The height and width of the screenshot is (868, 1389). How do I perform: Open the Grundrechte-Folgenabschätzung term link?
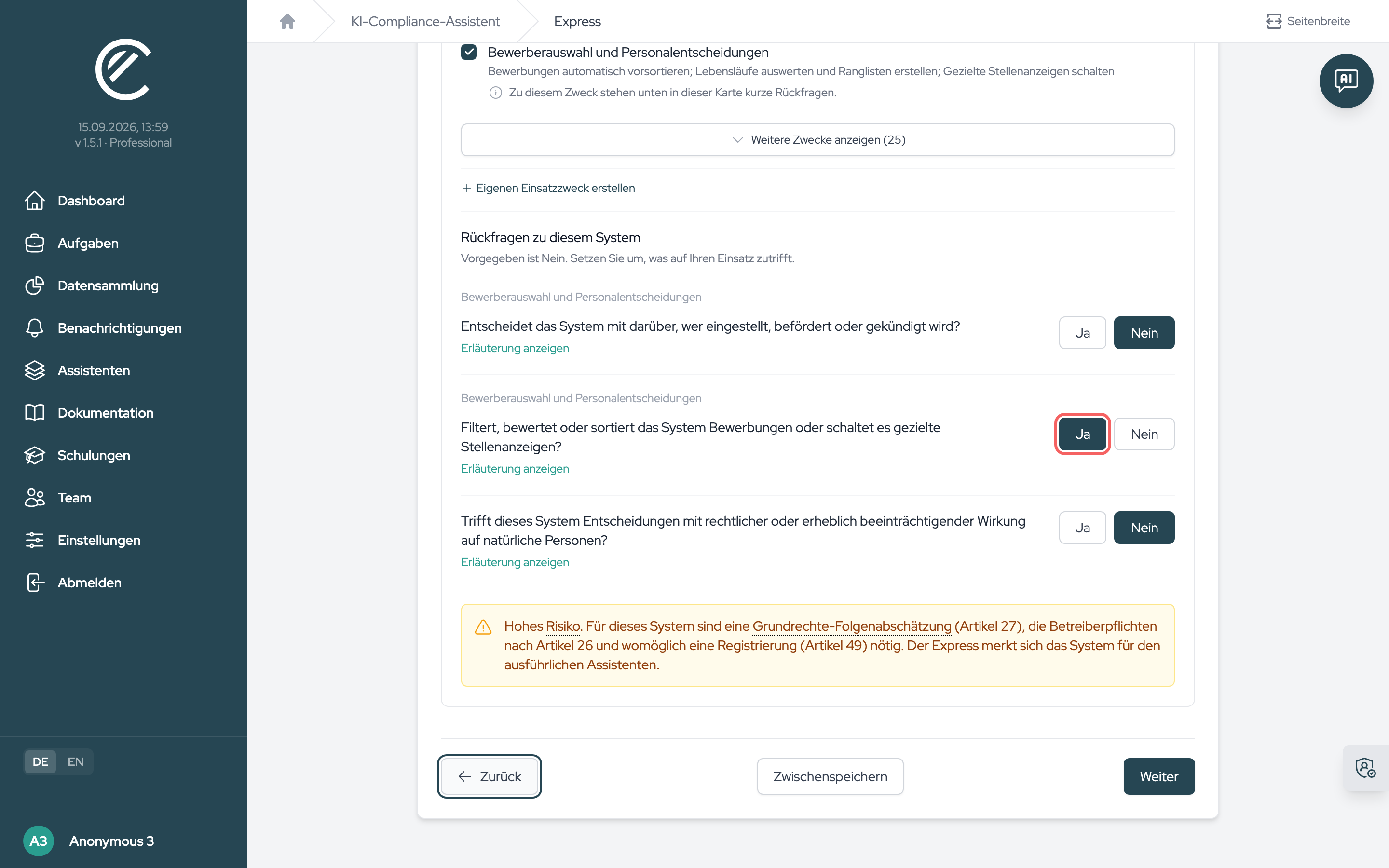(x=852, y=626)
